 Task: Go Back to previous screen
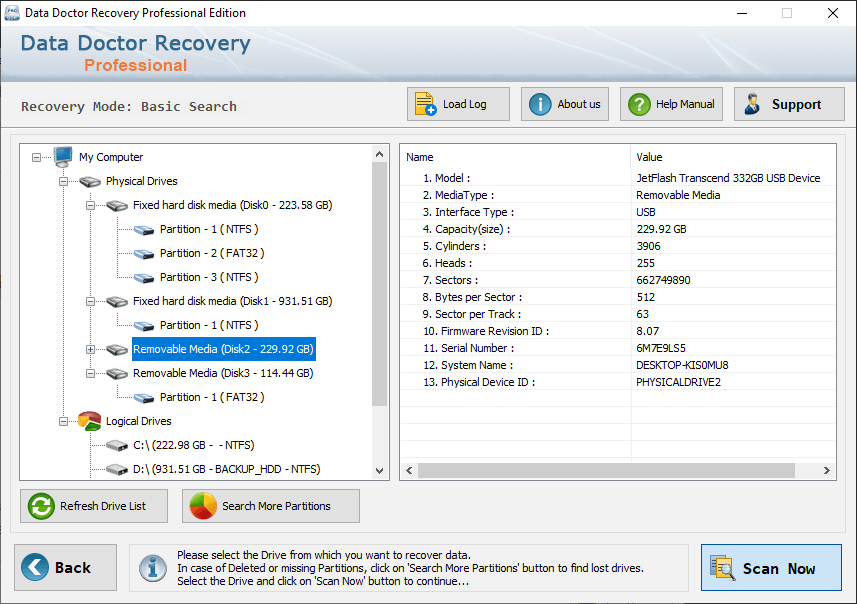(66, 567)
